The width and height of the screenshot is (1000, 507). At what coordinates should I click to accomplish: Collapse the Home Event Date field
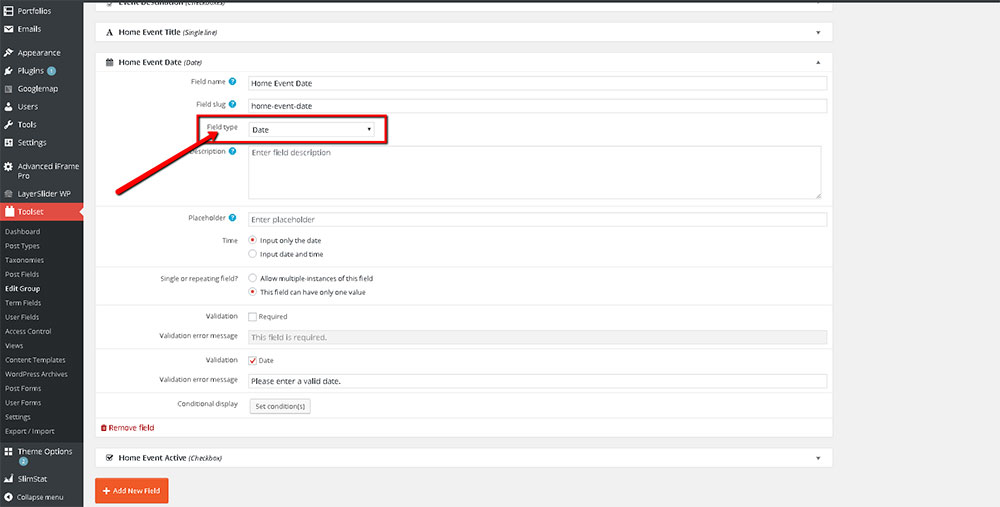818,62
